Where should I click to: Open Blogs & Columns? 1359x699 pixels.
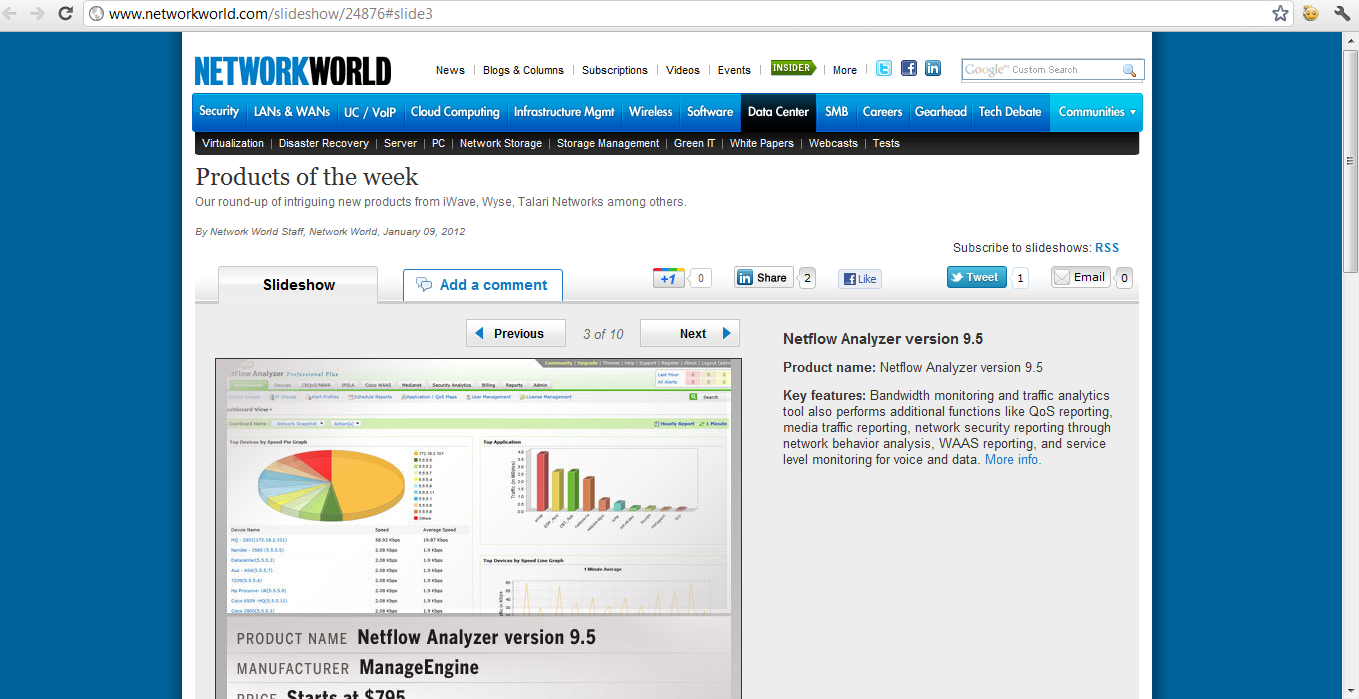[523, 70]
